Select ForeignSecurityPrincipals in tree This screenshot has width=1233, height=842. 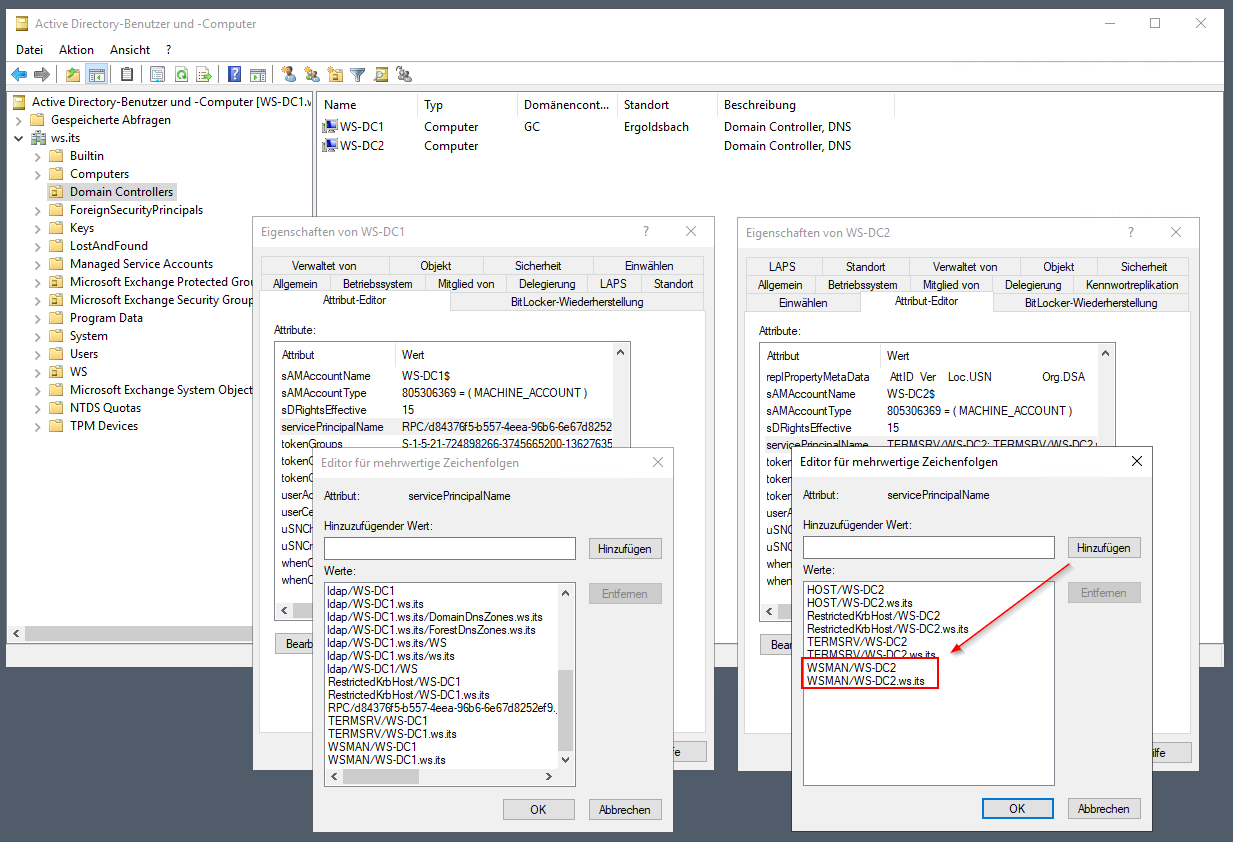136,210
